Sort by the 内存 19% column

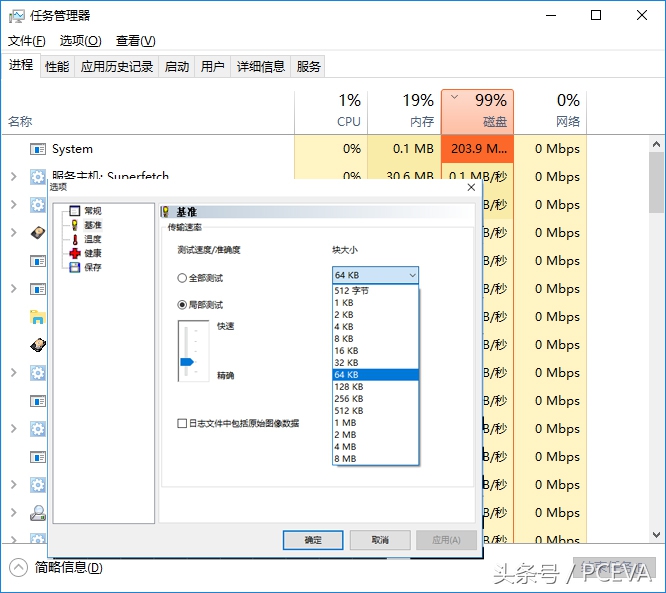click(404, 112)
